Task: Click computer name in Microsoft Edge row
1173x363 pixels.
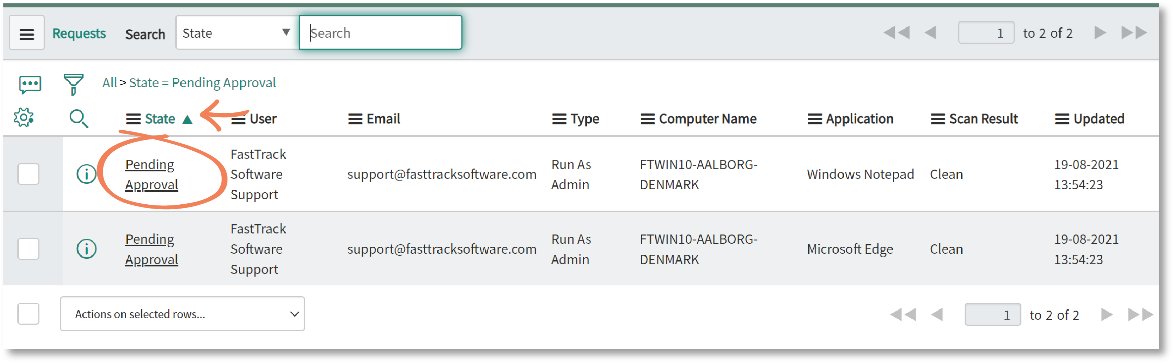Action: [699, 249]
